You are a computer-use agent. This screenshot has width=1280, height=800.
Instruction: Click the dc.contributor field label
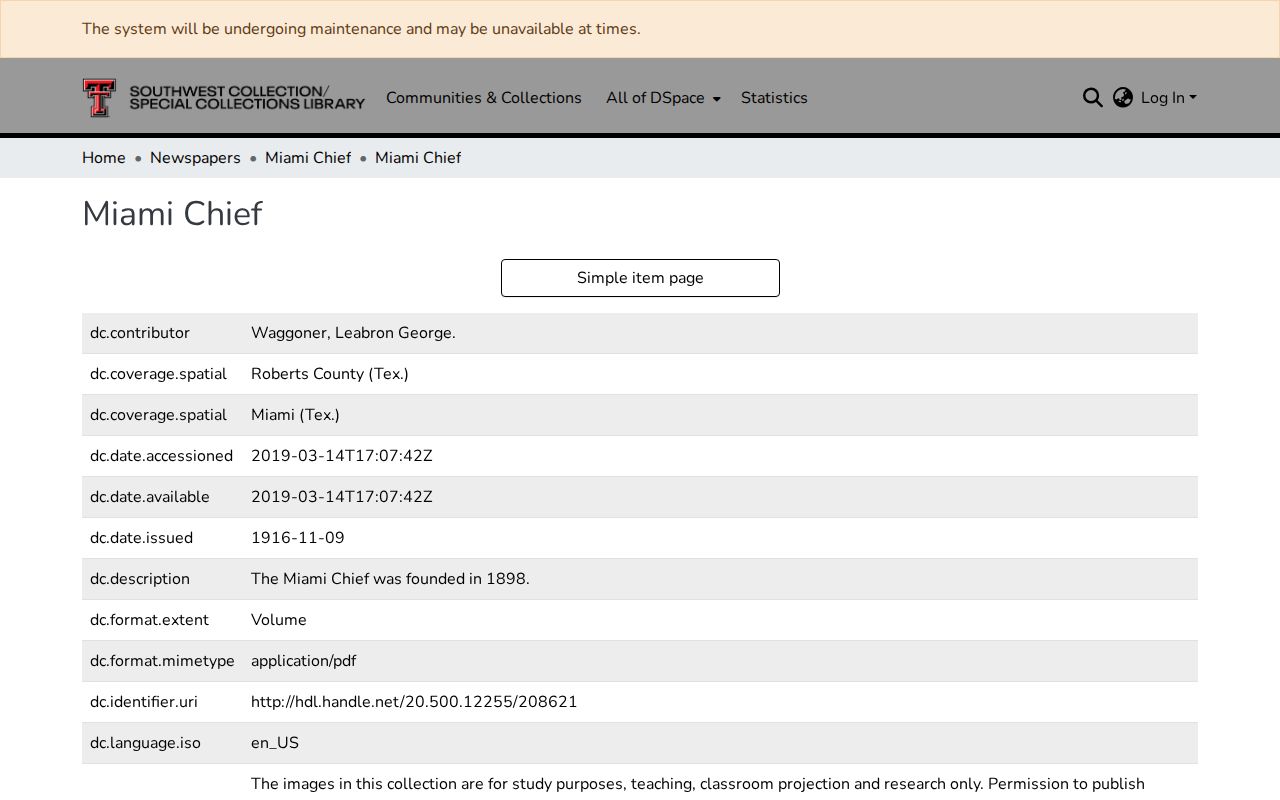tap(140, 333)
